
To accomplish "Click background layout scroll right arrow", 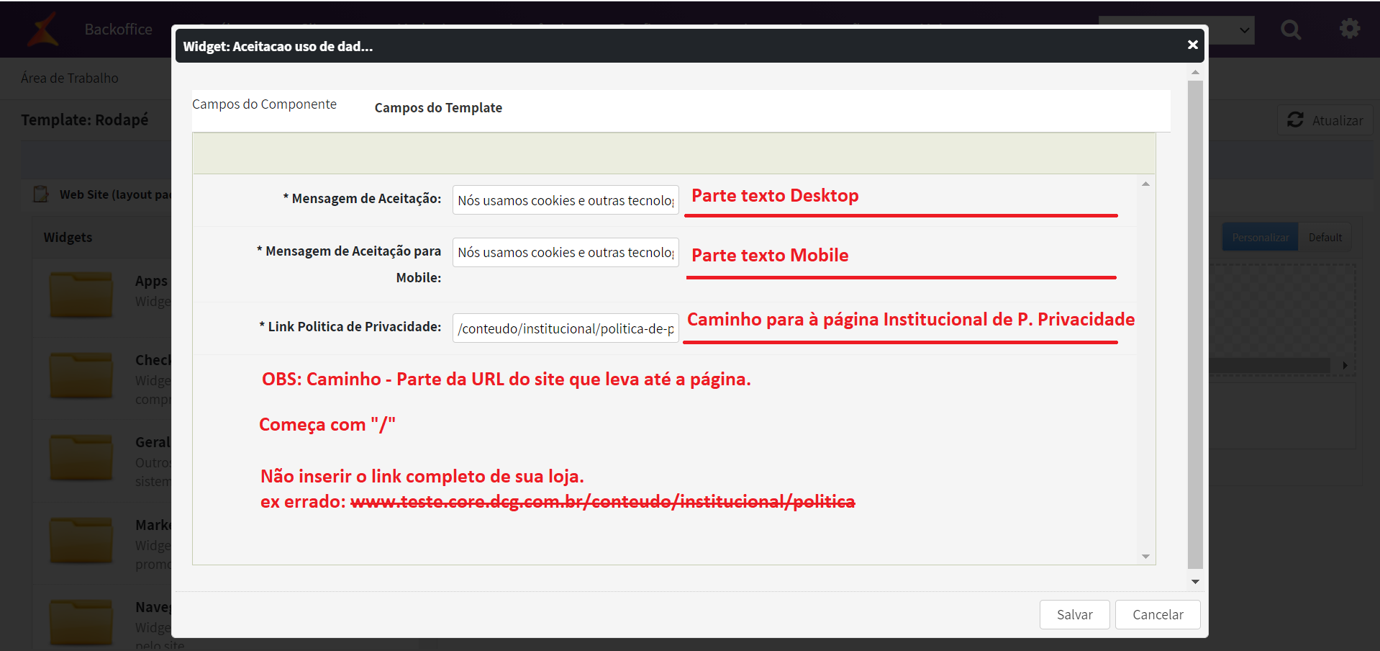I will tap(1345, 365).
